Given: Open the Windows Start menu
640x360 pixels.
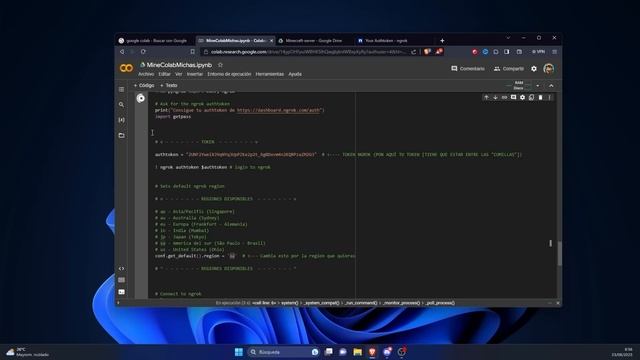Looking at the screenshot, I should (239, 352).
